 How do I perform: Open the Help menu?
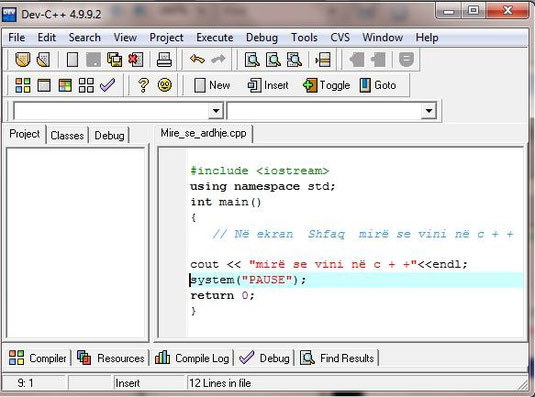point(427,37)
